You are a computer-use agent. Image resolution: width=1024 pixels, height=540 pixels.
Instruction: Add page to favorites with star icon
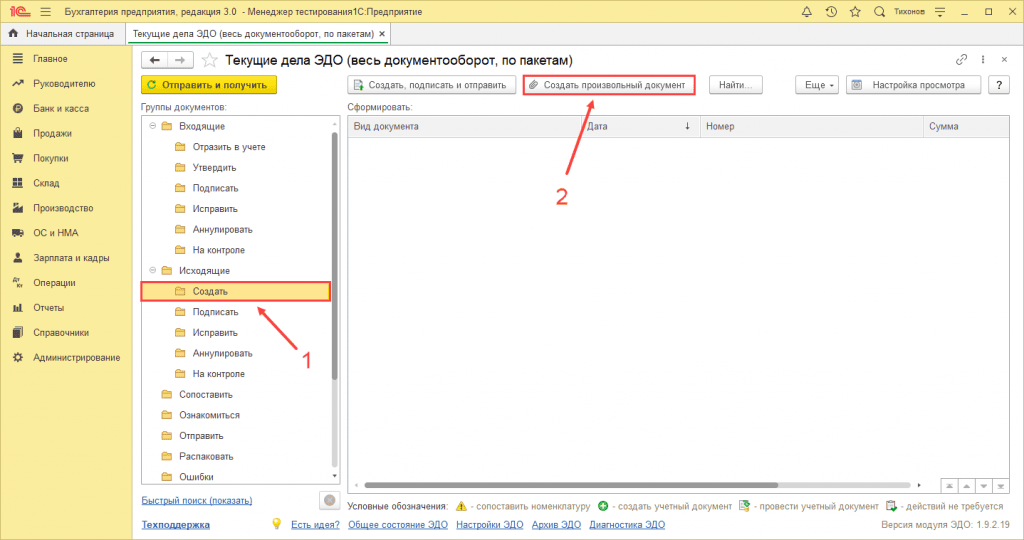(x=210, y=59)
